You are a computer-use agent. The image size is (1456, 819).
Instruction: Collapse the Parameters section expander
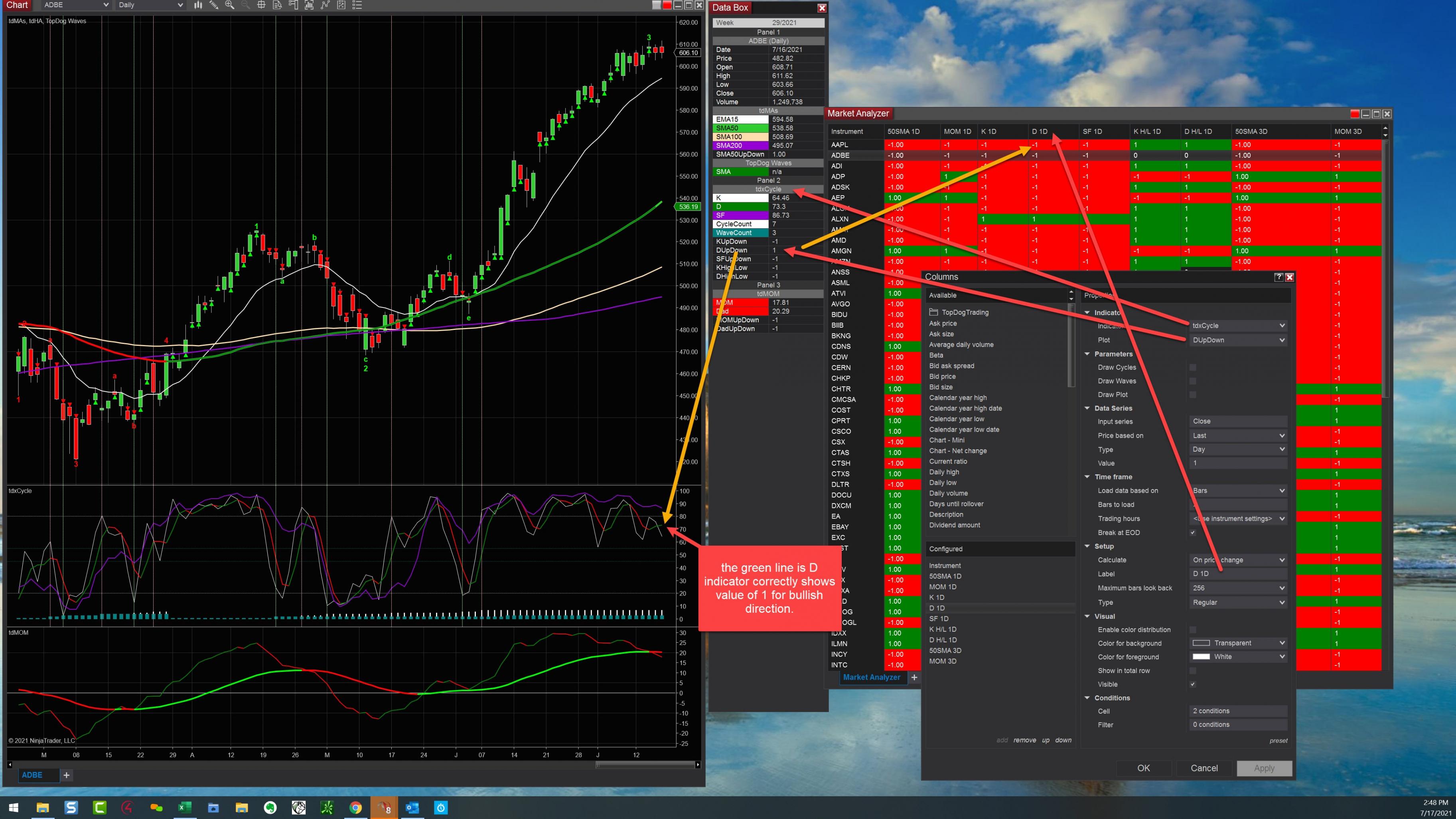tap(1087, 354)
